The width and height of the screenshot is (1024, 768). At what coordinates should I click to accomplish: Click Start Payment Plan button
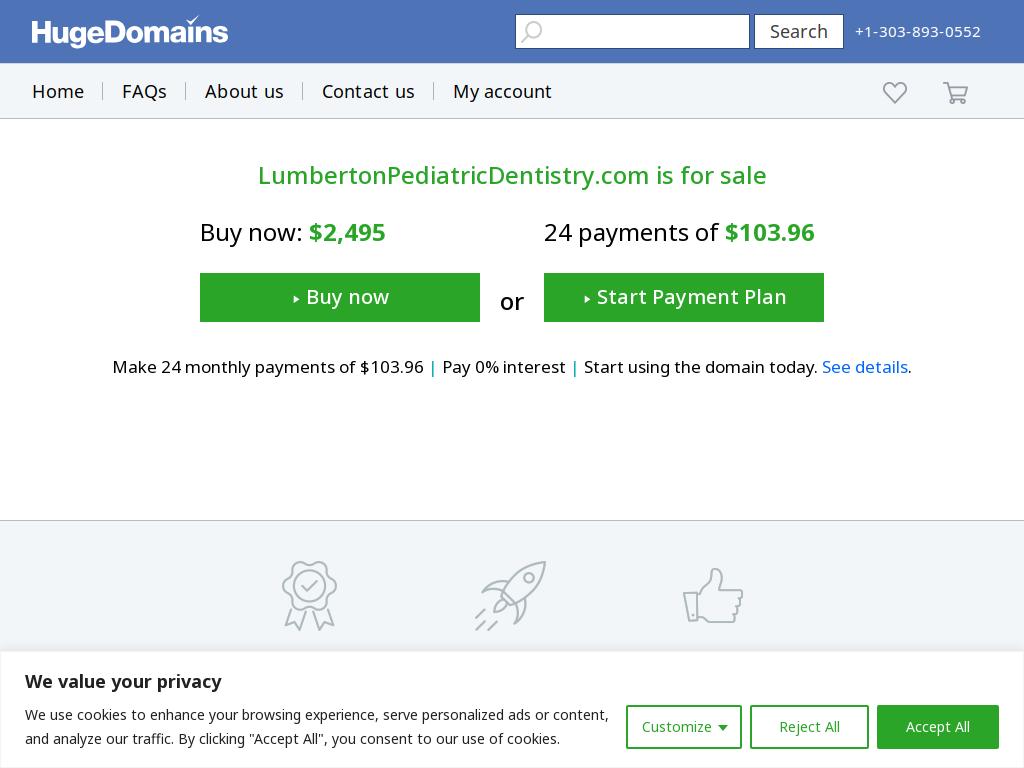[684, 297]
